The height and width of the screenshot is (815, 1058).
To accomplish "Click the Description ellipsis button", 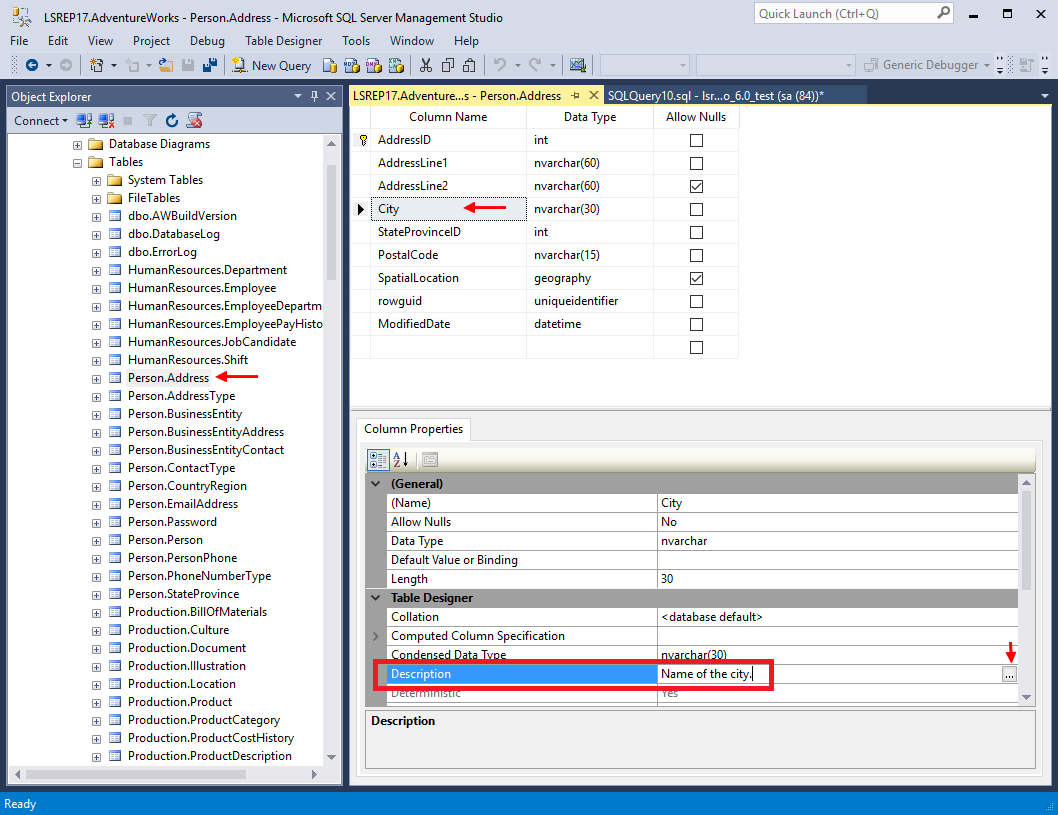I will click(1009, 674).
